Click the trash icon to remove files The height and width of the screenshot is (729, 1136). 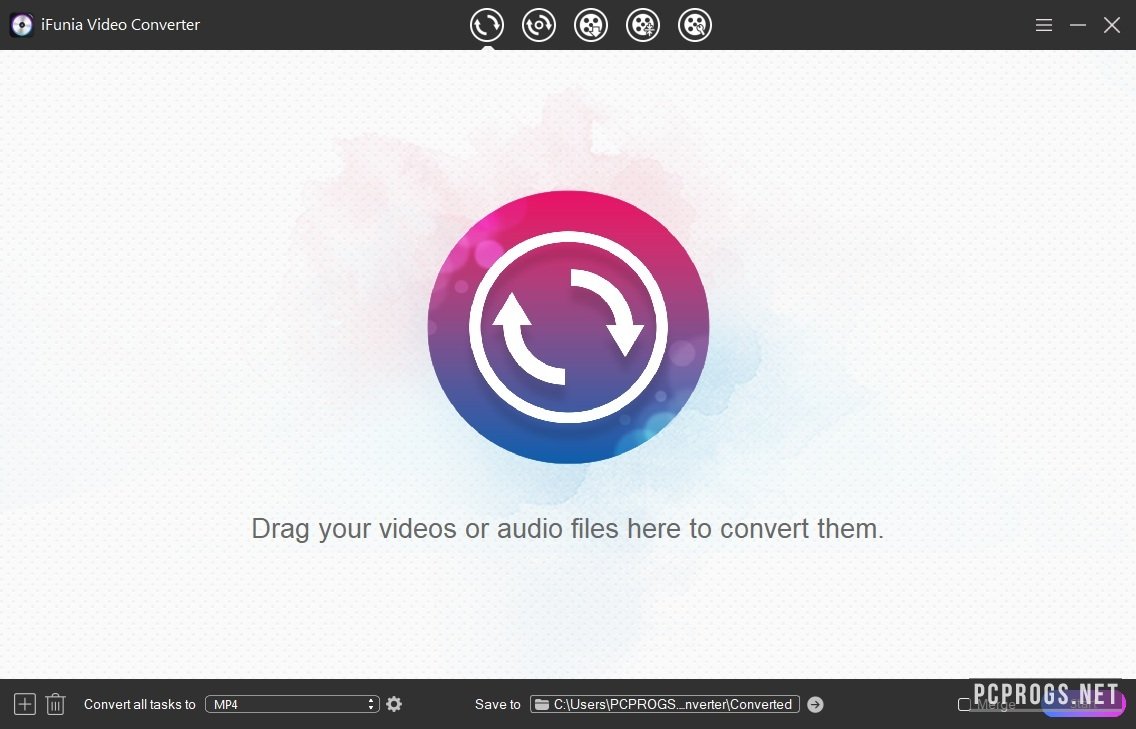56,704
